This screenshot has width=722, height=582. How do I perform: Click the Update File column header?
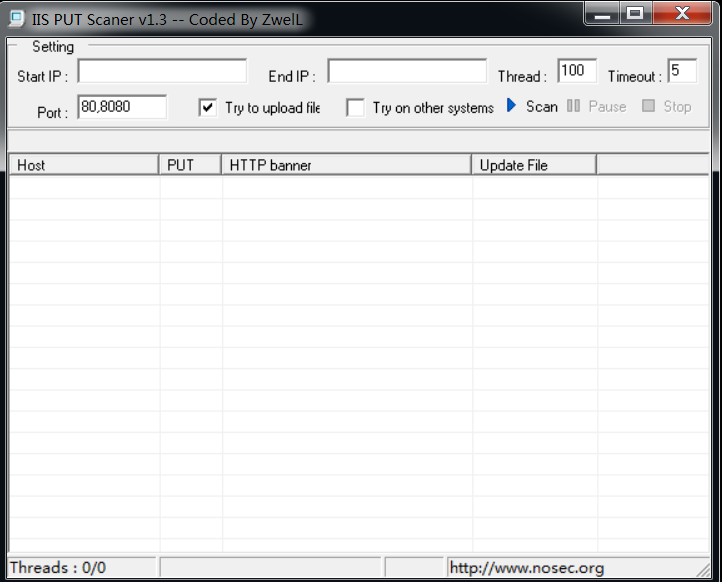[534, 165]
